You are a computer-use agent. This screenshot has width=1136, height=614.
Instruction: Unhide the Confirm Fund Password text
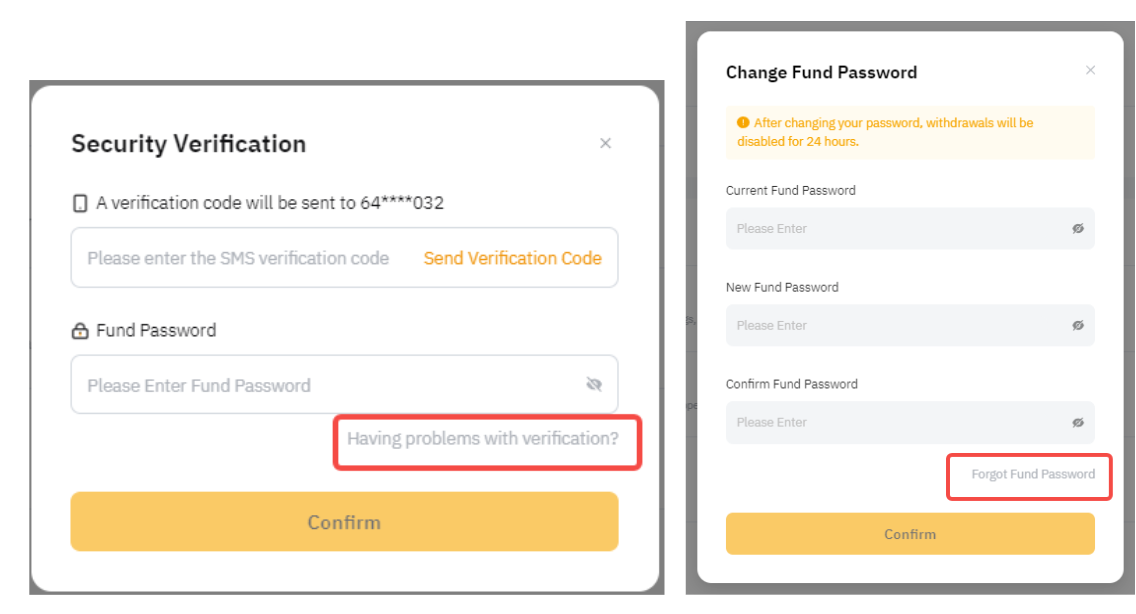1078,423
